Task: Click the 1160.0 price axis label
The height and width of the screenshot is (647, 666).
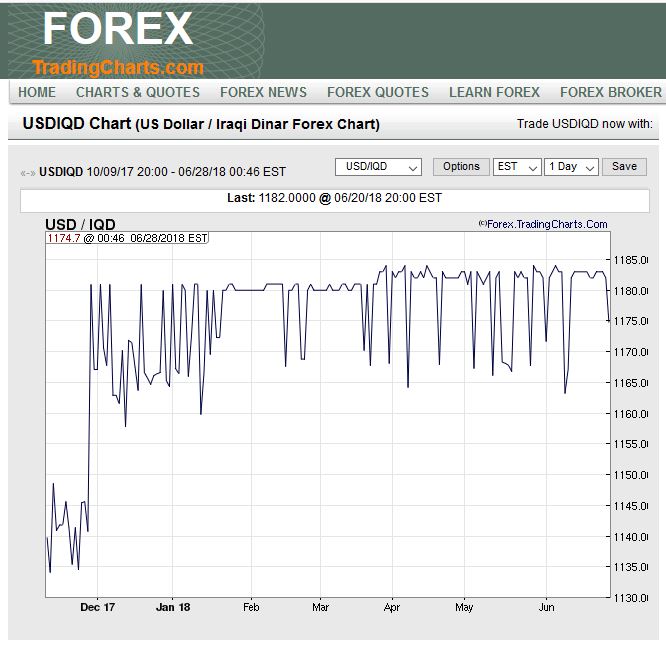Action: 631,414
